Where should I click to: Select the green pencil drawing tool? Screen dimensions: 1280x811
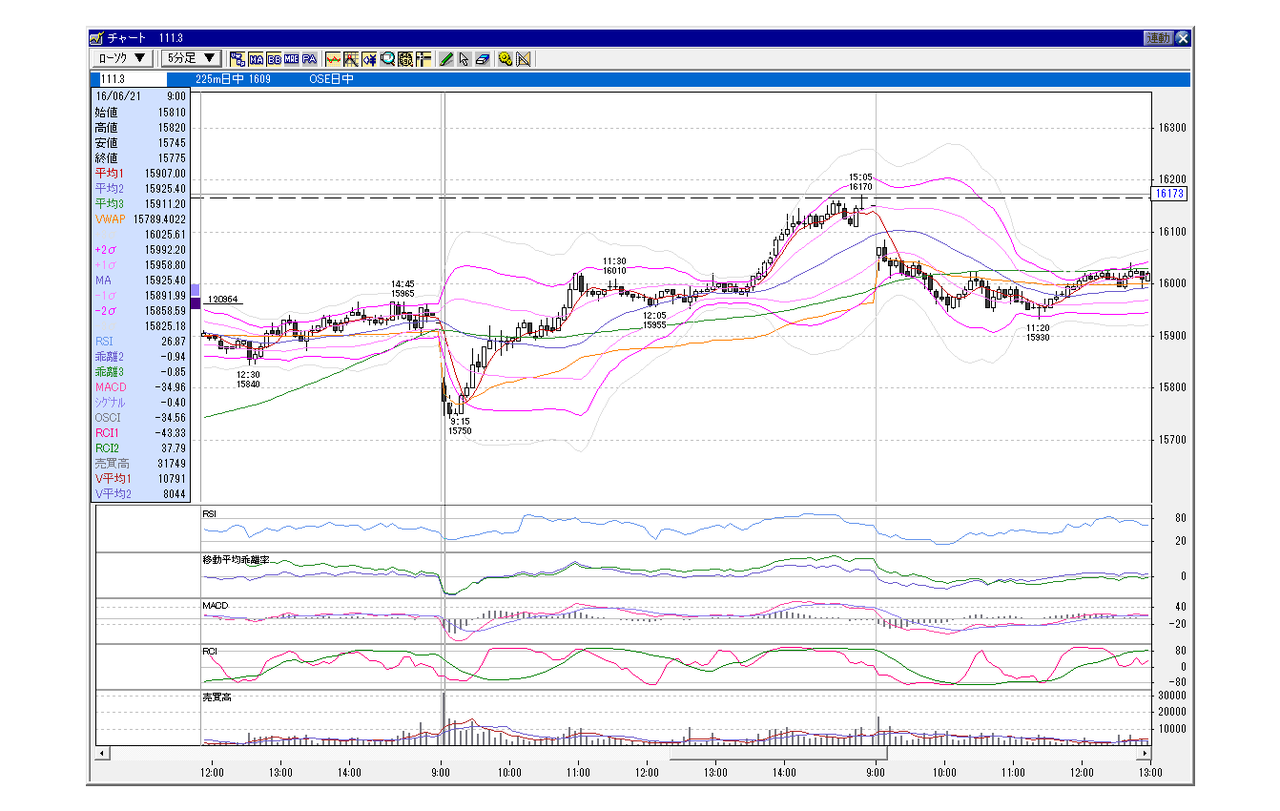pos(447,59)
